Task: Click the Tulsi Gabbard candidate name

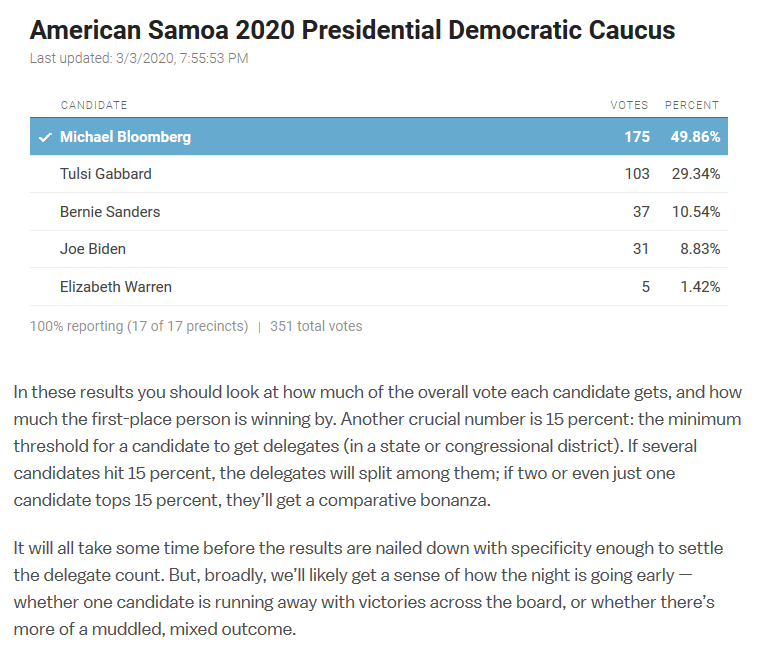Action: [106, 174]
